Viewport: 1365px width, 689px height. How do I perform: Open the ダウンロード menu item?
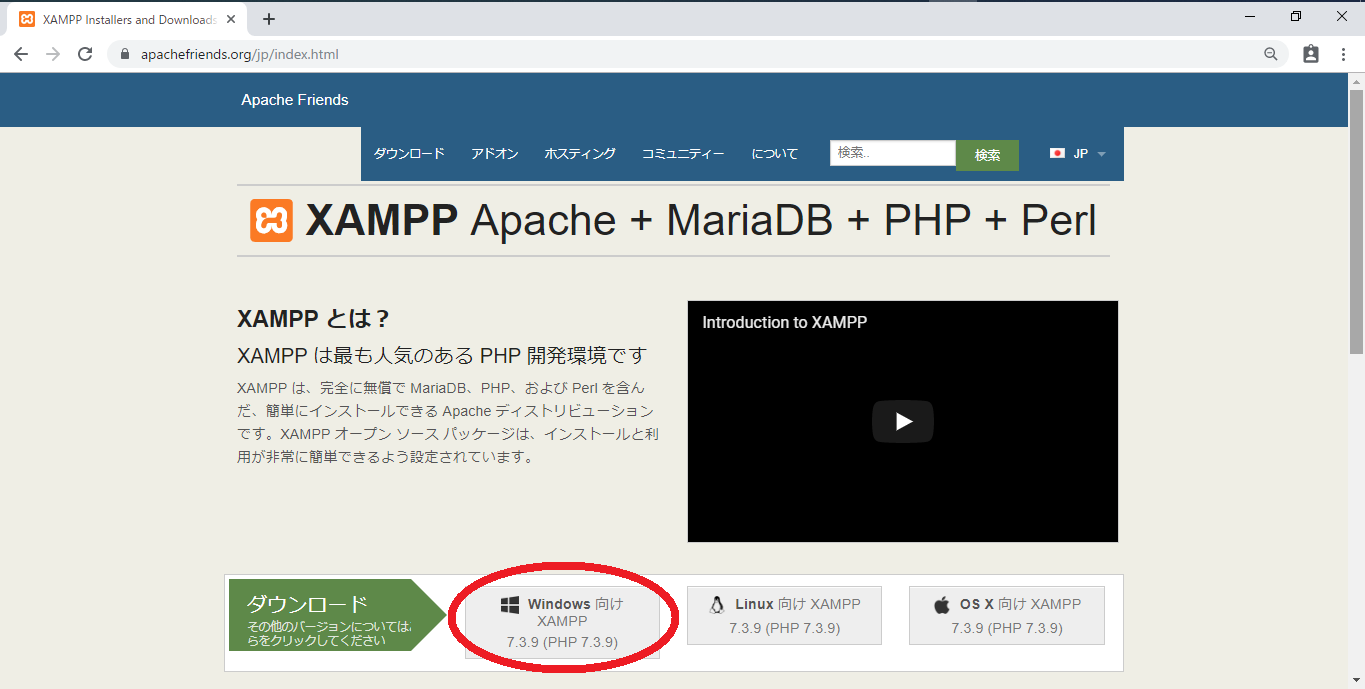tap(409, 154)
